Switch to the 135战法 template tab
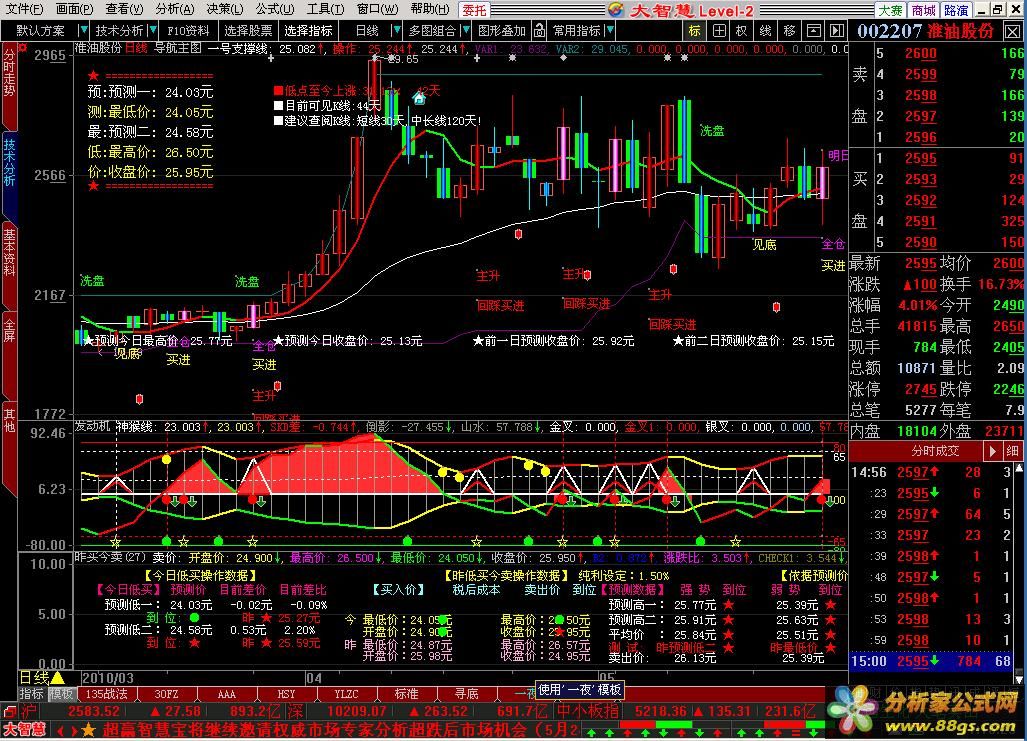The height and width of the screenshot is (741, 1027). 107,693
